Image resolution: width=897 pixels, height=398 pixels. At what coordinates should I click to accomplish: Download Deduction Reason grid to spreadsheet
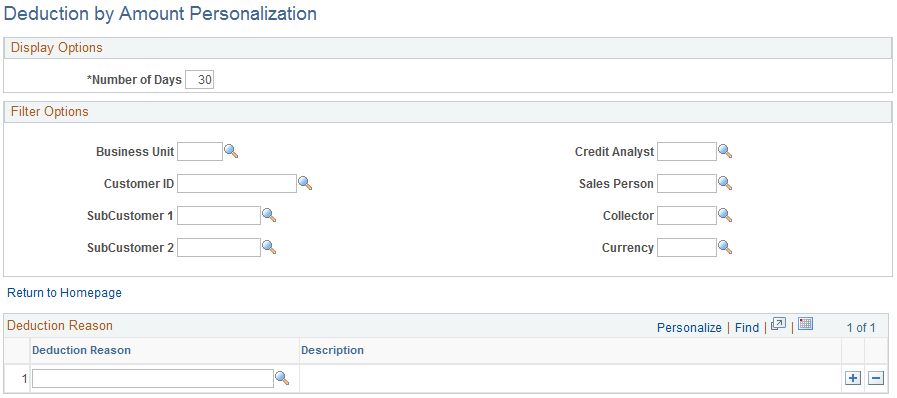pos(805,324)
